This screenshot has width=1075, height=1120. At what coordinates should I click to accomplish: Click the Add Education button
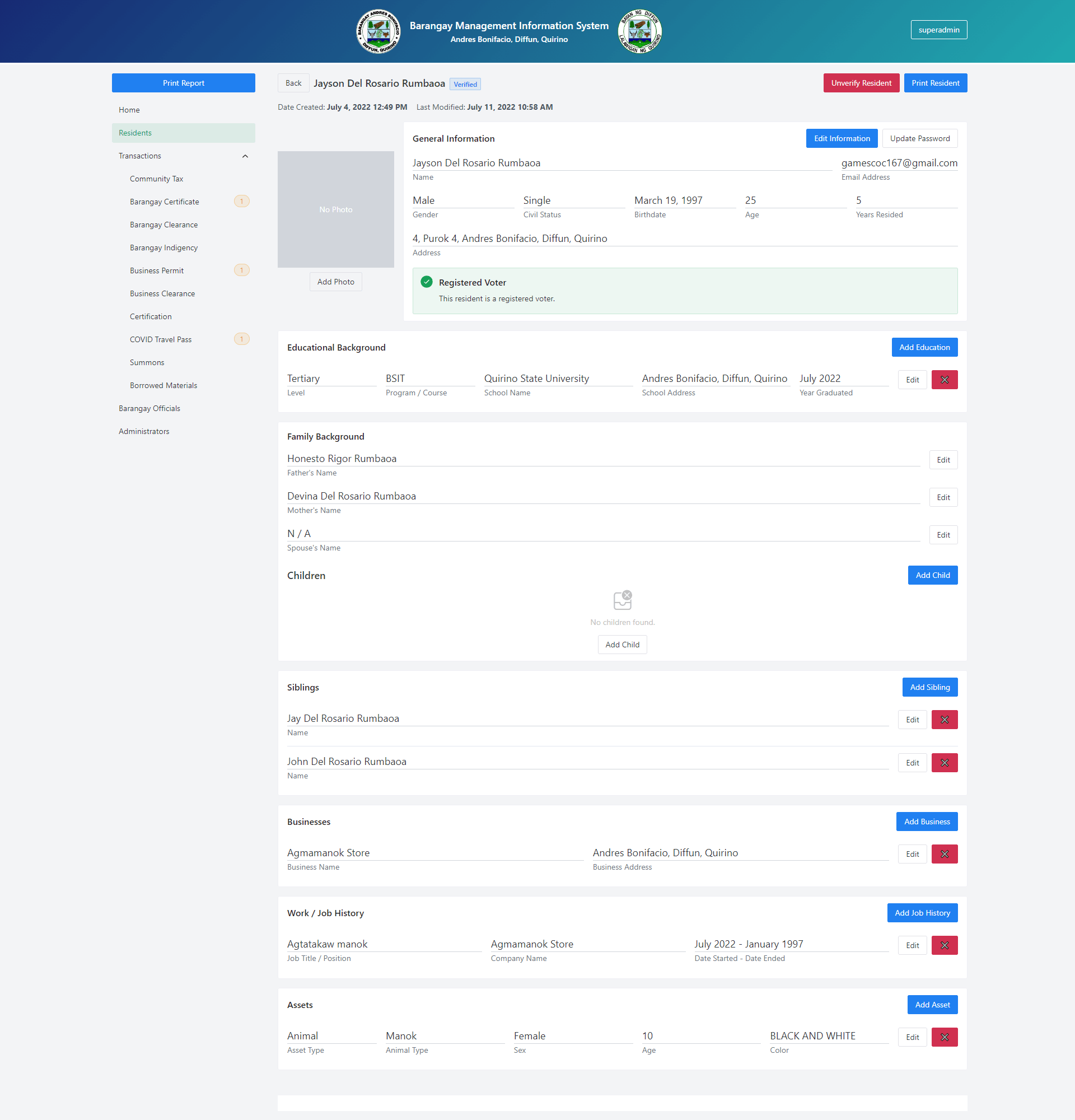pos(924,347)
